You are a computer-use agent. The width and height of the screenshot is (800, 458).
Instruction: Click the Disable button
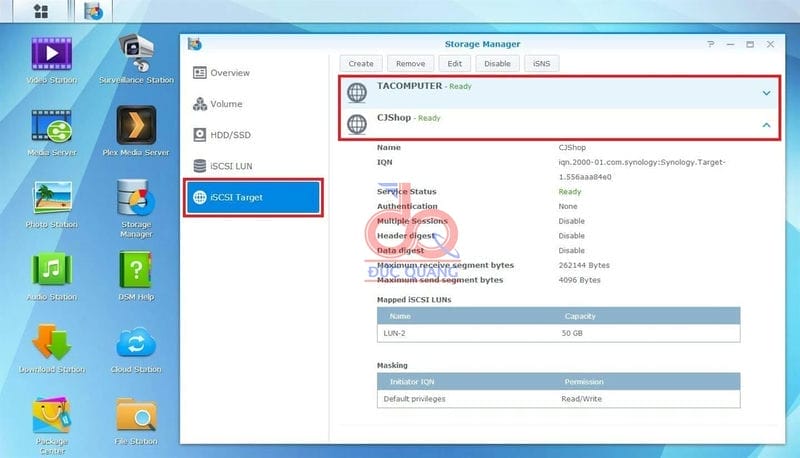(497, 64)
